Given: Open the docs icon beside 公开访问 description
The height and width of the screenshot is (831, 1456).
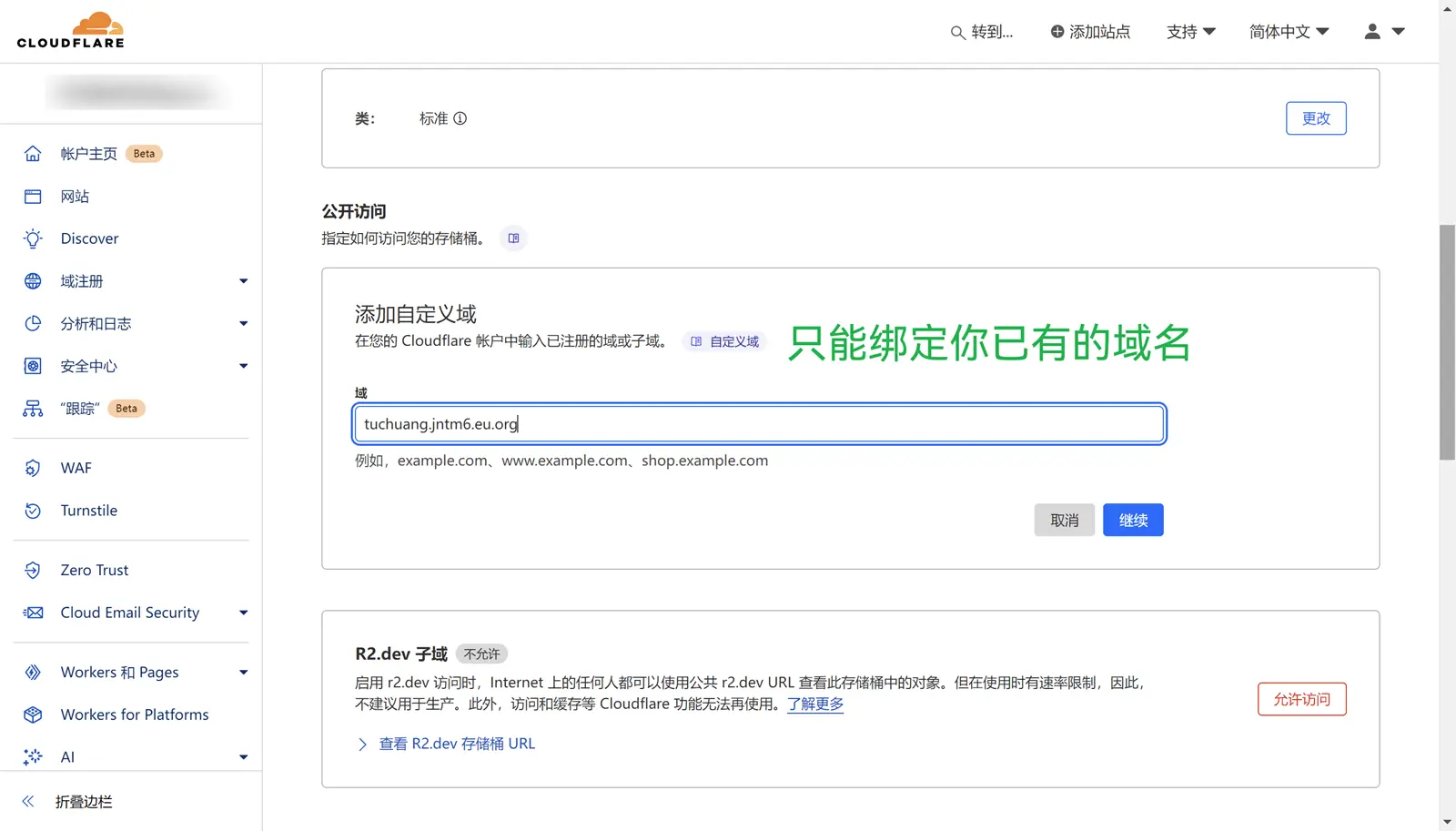Looking at the screenshot, I should (x=513, y=238).
